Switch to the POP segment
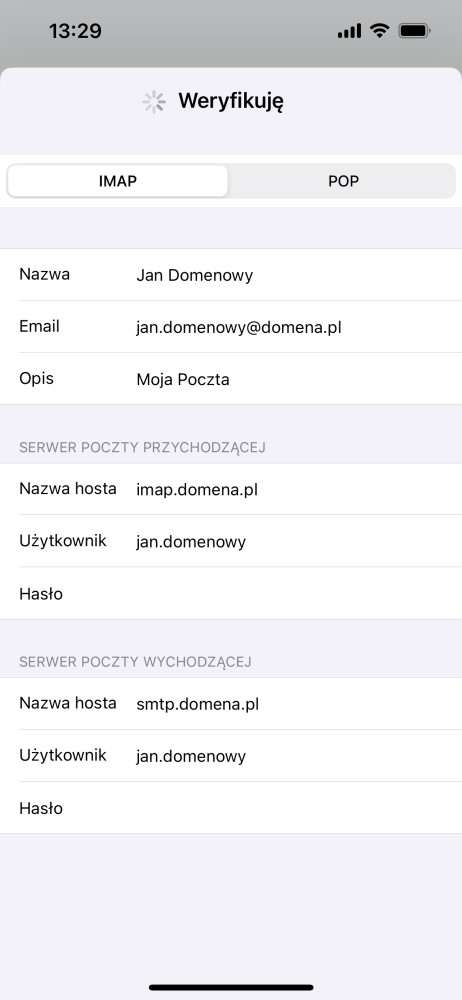The image size is (462, 1000). [x=343, y=181]
